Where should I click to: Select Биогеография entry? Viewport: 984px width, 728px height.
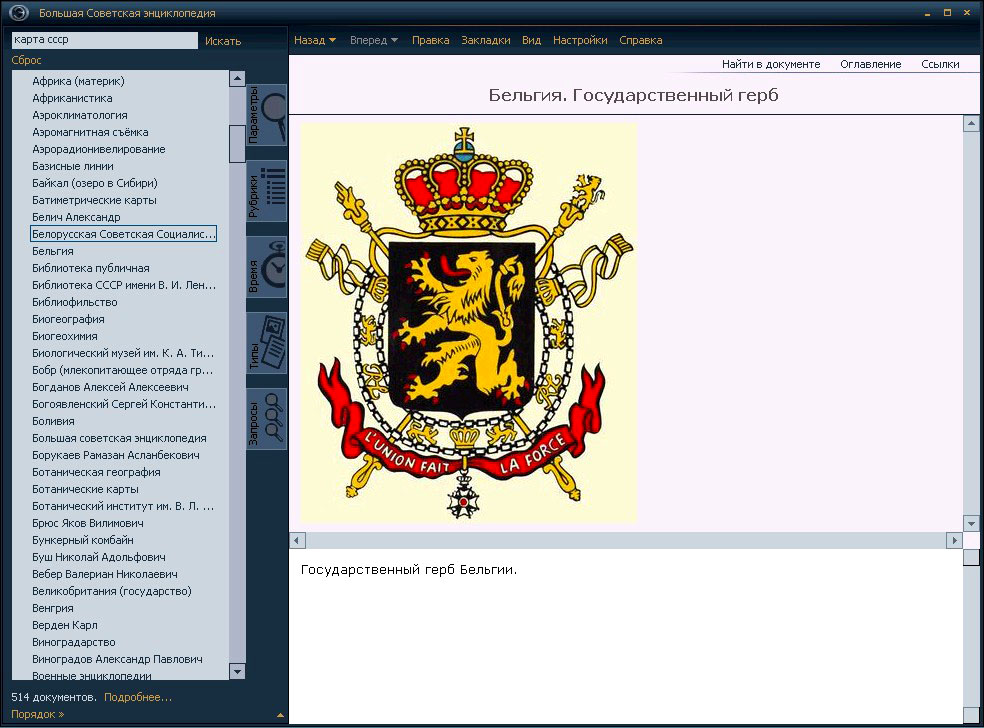(x=68, y=319)
